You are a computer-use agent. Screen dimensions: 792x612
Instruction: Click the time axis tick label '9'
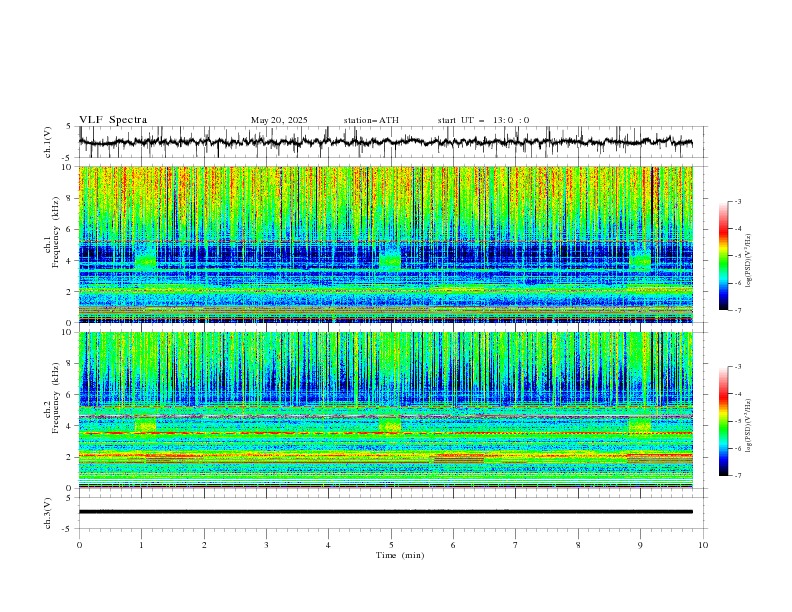[640, 545]
